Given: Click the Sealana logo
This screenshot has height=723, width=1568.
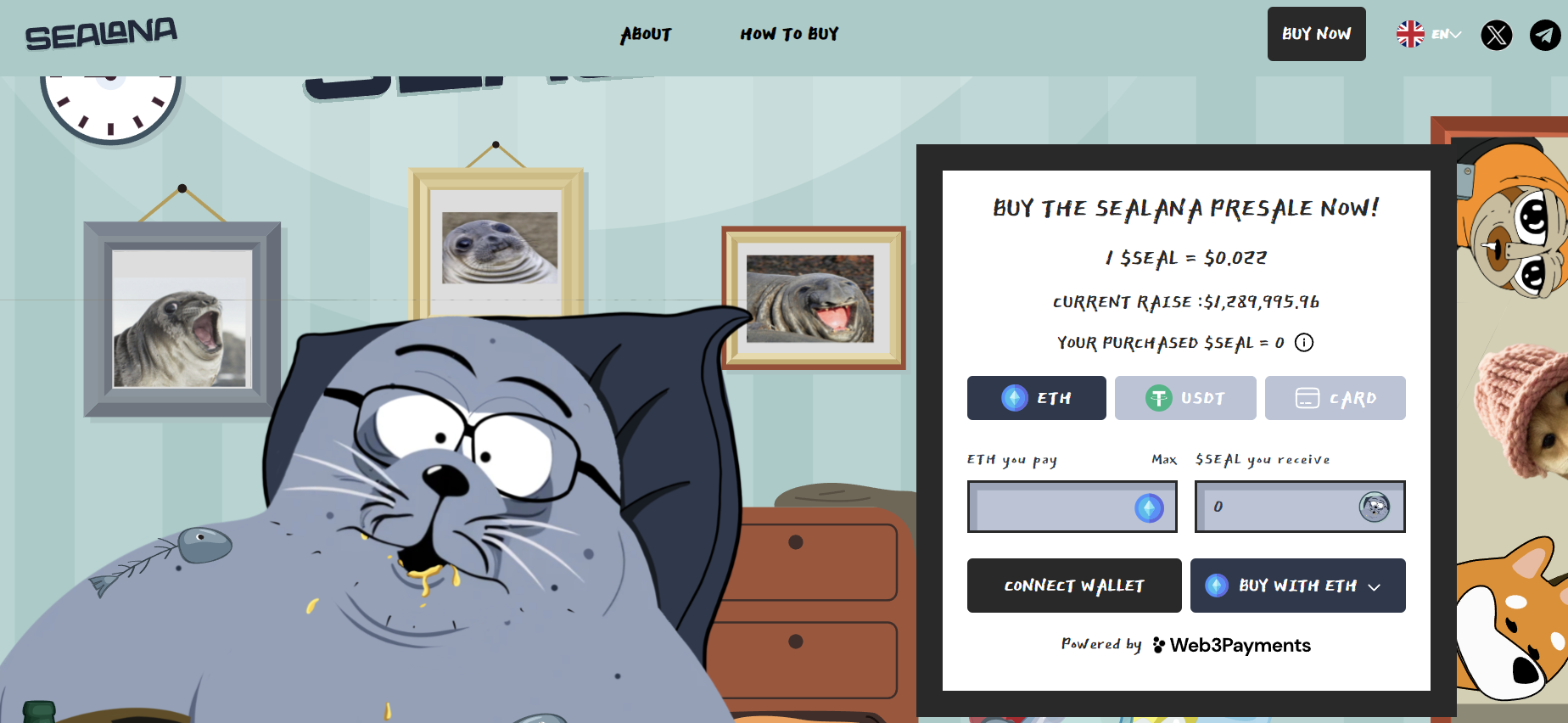Looking at the screenshot, I should (x=101, y=34).
